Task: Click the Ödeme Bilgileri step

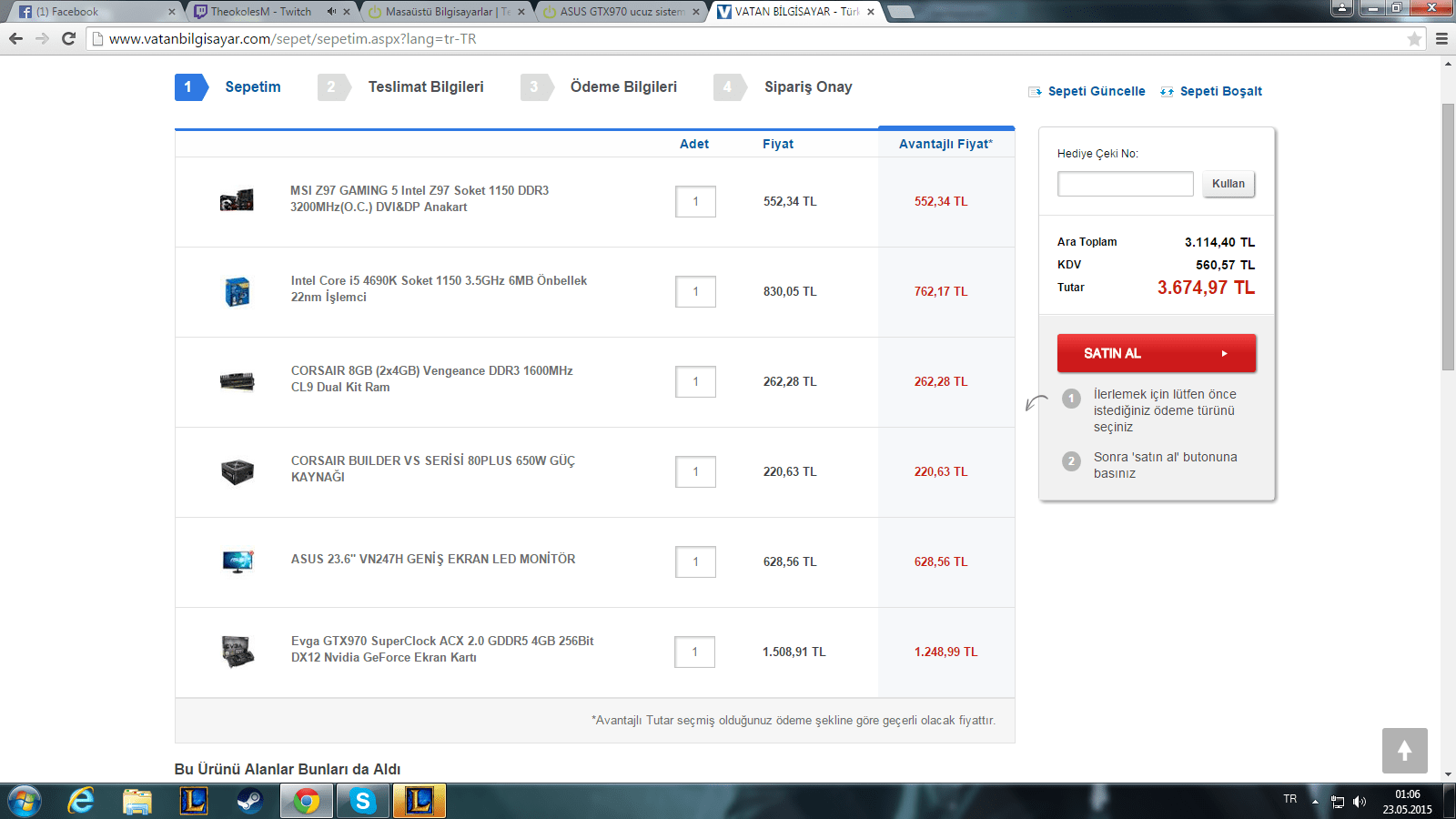Action: (623, 87)
